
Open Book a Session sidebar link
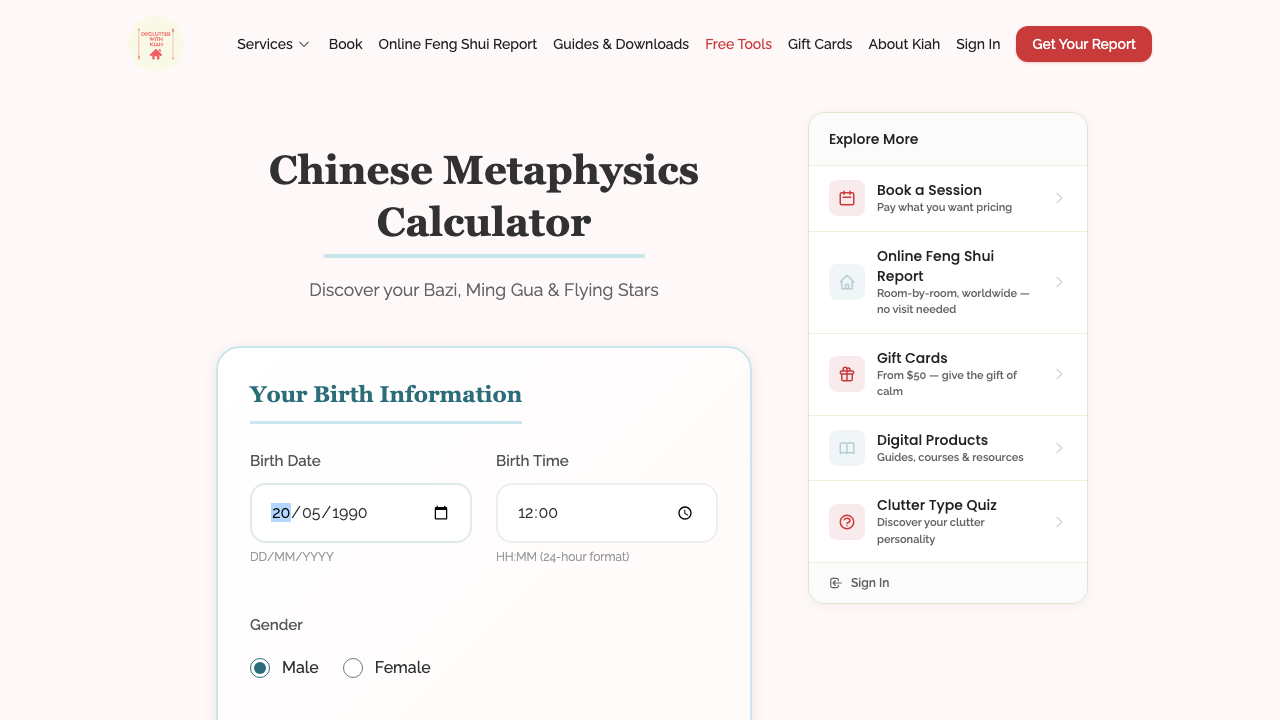pyautogui.click(x=948, y=198)
